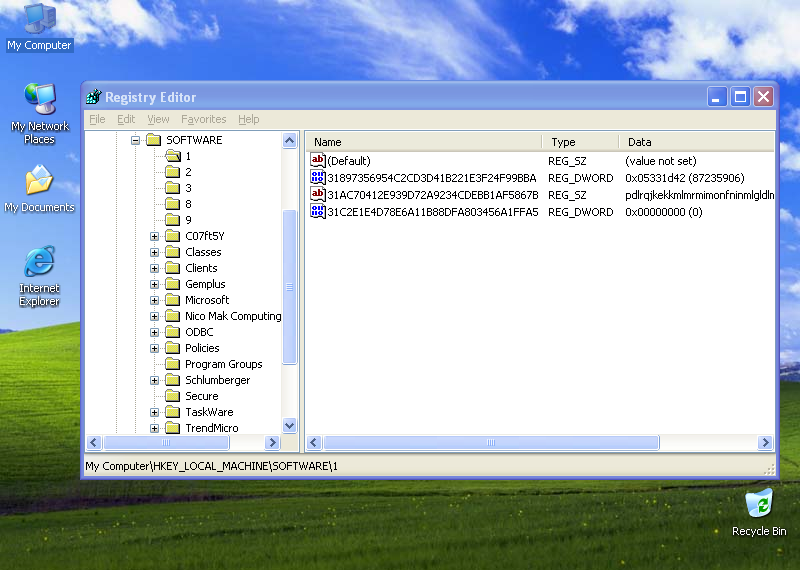Select the 31C2E1E4D78E6A11 DWORD value icon
The image size is (800, 570).
(317, 211)
